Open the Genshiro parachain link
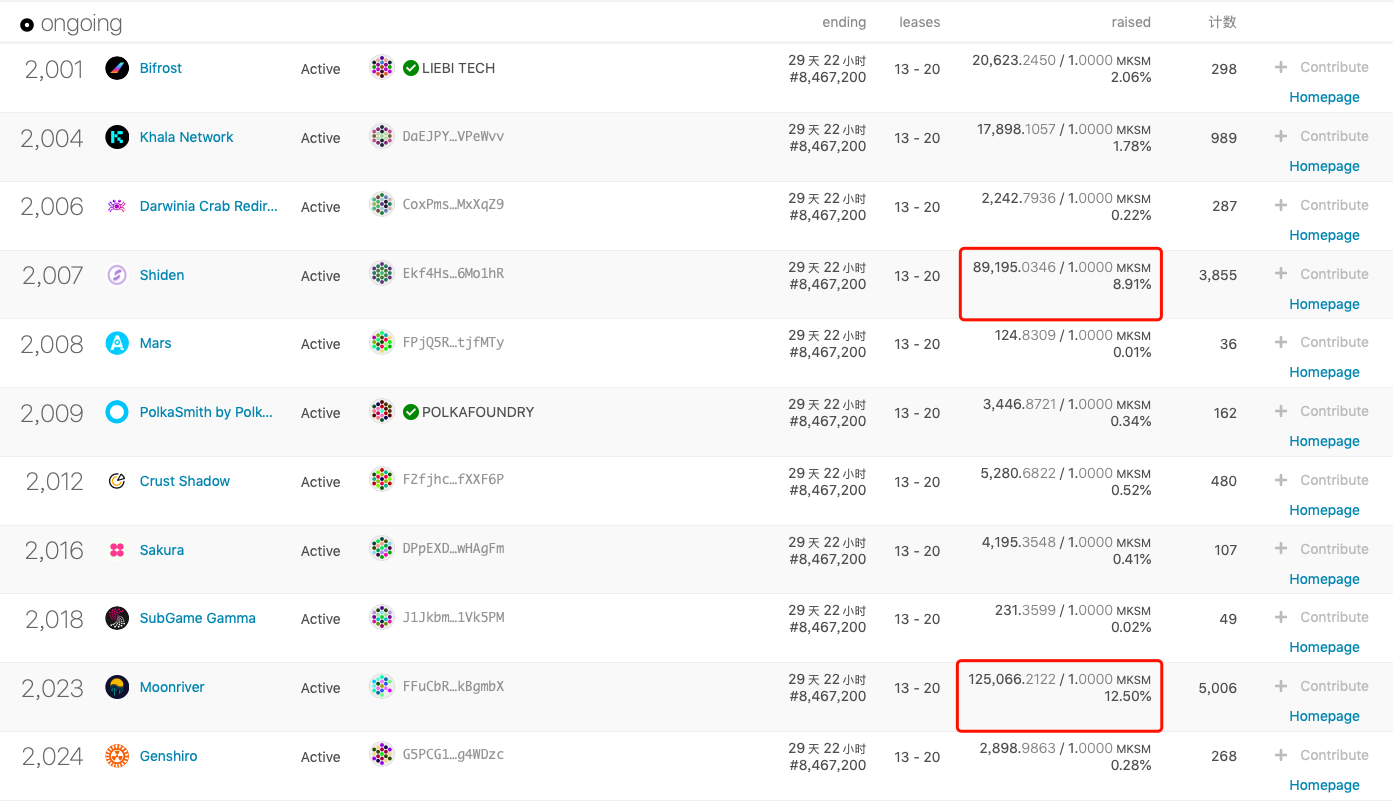1393x801 pixels. tap(169, 756)
